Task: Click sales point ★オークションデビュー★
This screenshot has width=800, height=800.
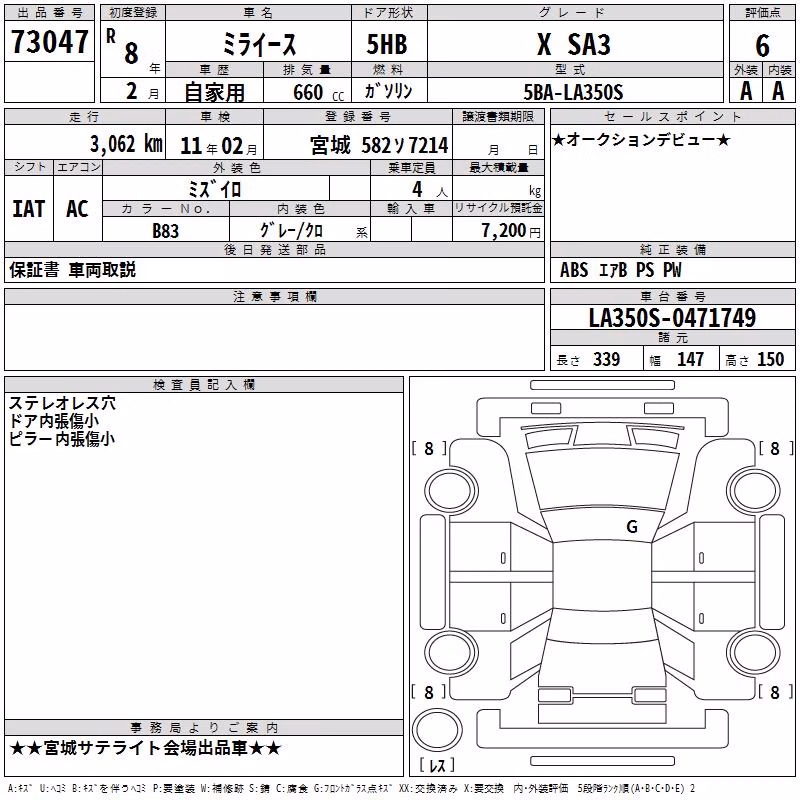Action: (x=641, y=140)
